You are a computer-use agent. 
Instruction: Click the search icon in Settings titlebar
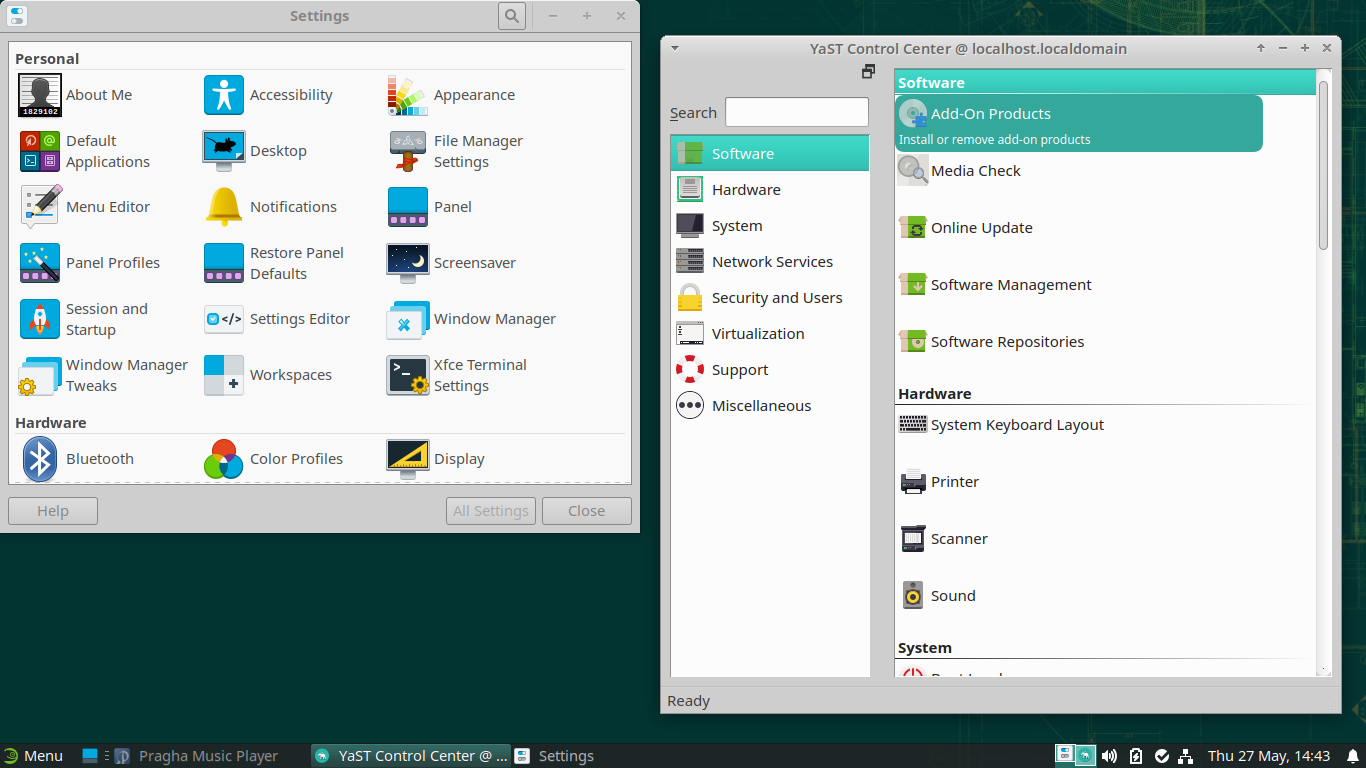(512, 16)
